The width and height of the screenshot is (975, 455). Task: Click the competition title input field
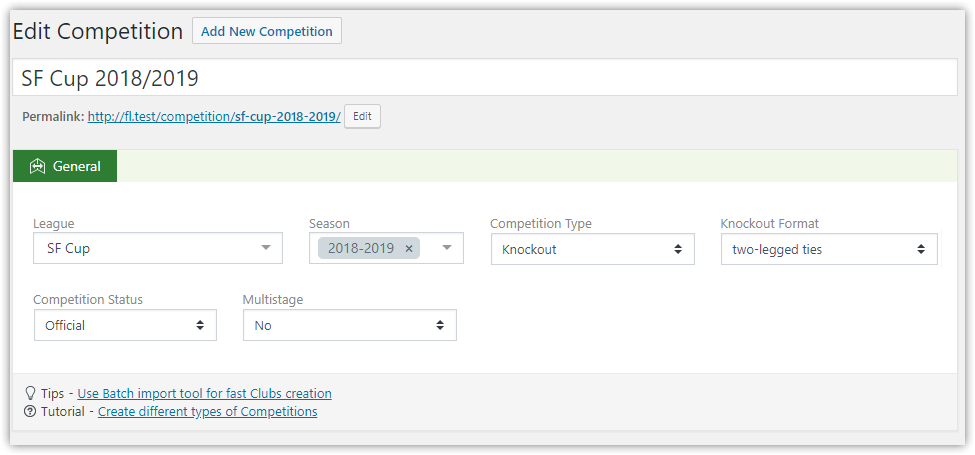(484, 78)
